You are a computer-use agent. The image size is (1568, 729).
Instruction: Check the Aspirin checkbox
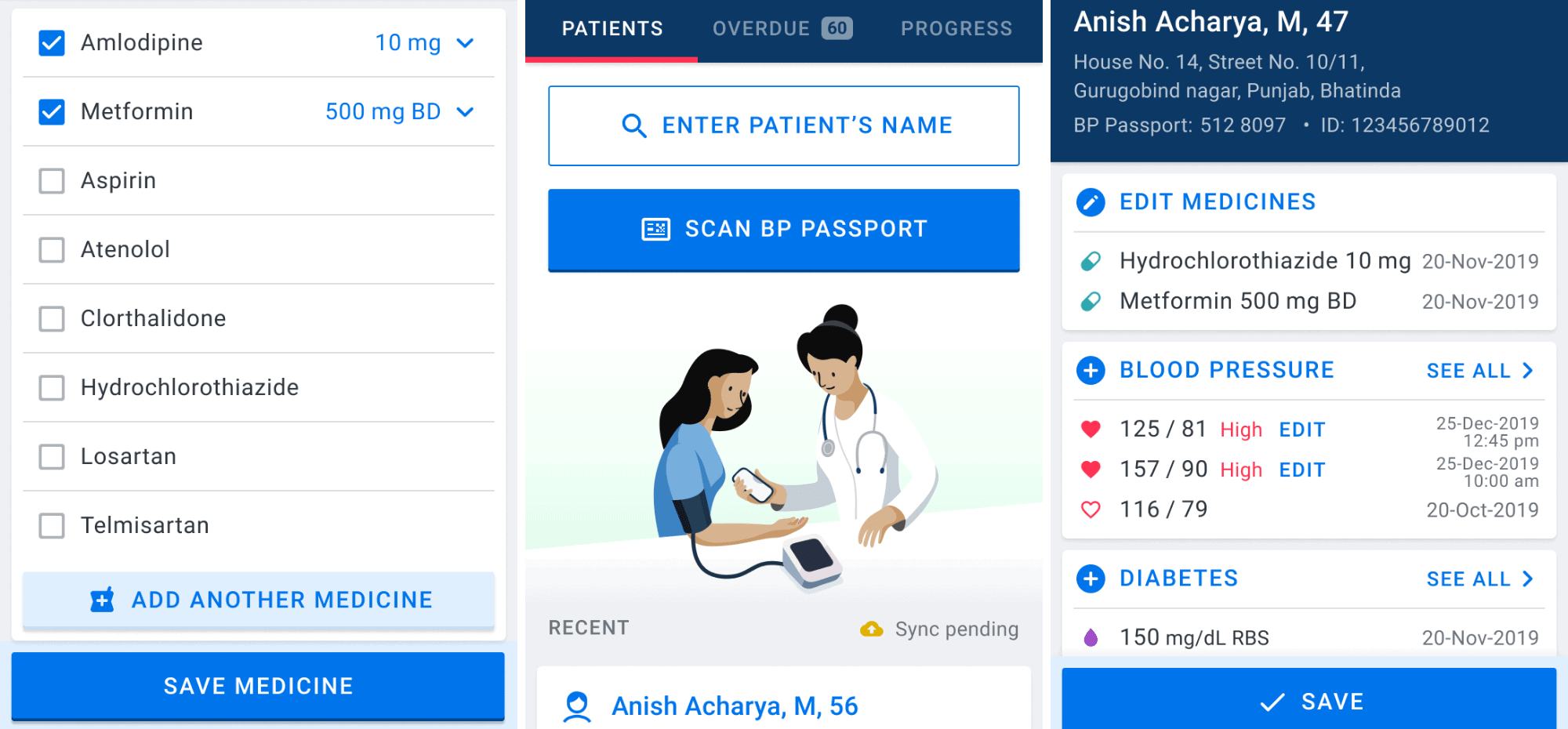click(x=52, y=180)
